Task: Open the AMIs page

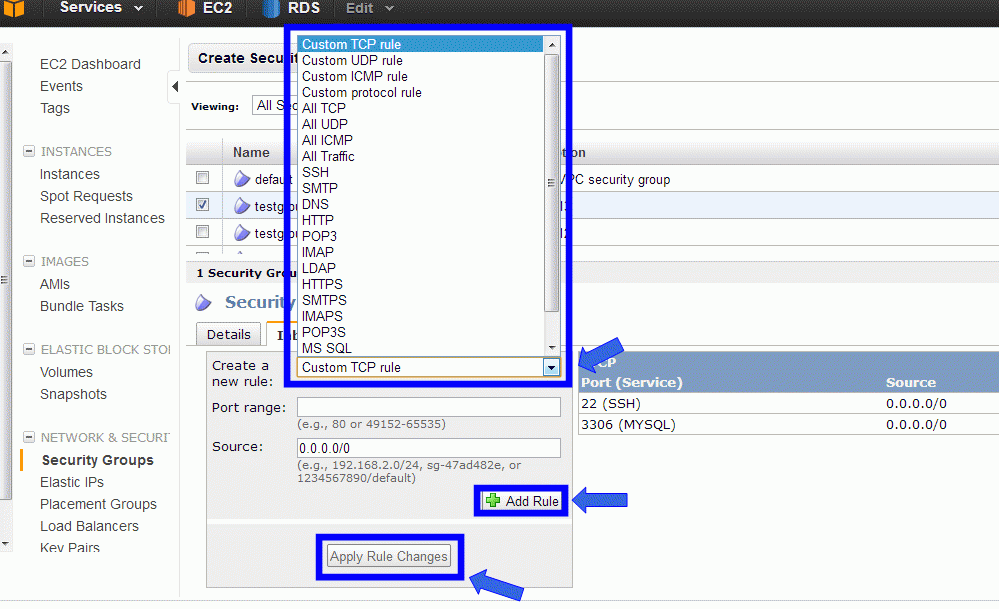Action: pyautogui.click(x=55, y=284)
